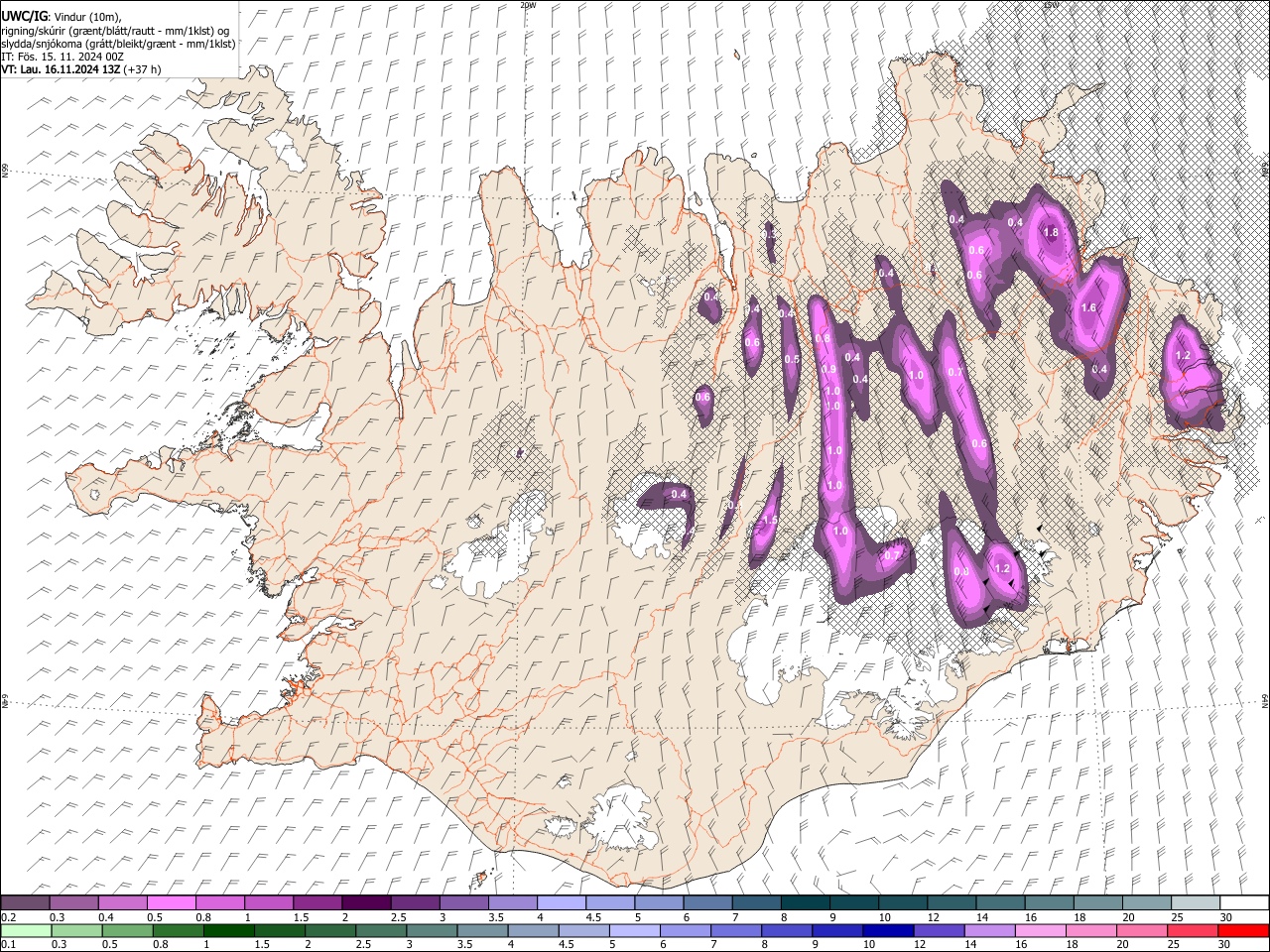Click the lilac 14–16 lower legend swatch

click(x=990, y=930)
